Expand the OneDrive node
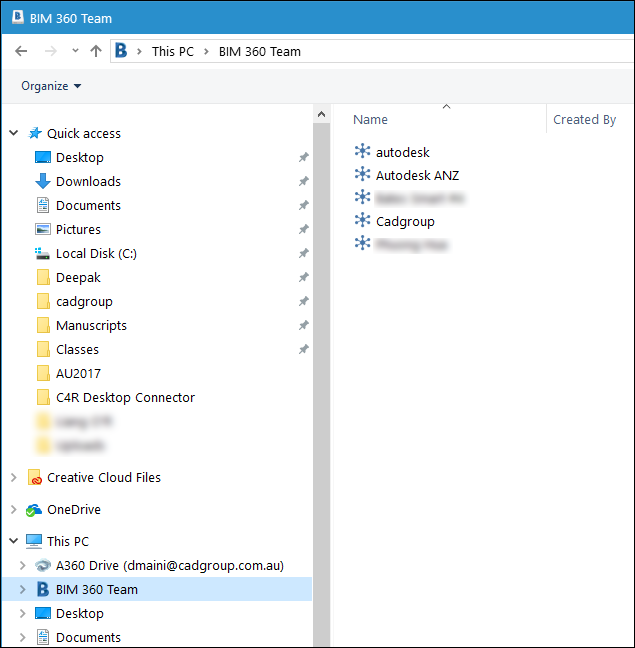Viewport: 635px width, 648px height. [14, 510]
